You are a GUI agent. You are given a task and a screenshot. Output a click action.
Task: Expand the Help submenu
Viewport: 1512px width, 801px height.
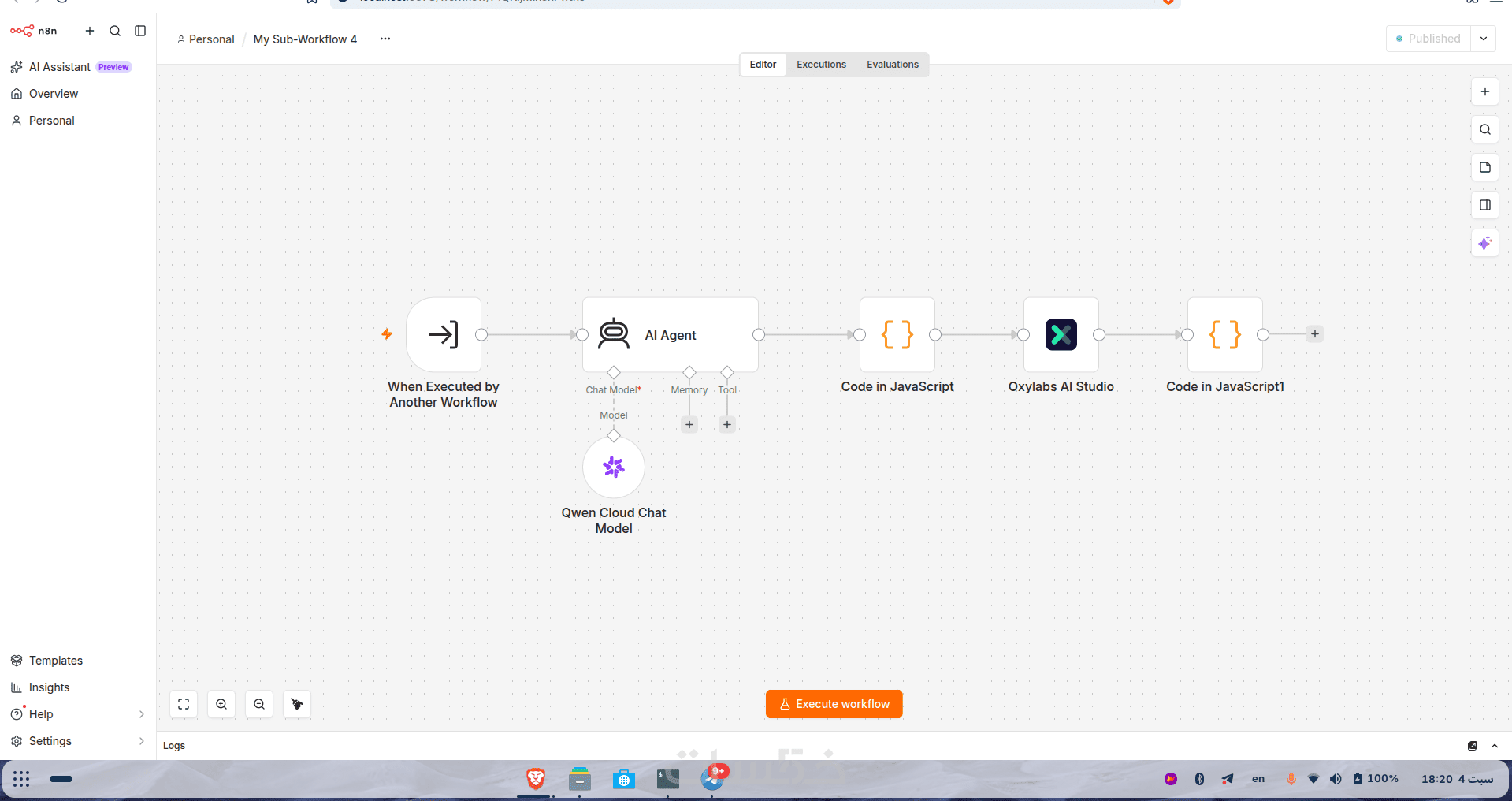click(x=141, y=714)
